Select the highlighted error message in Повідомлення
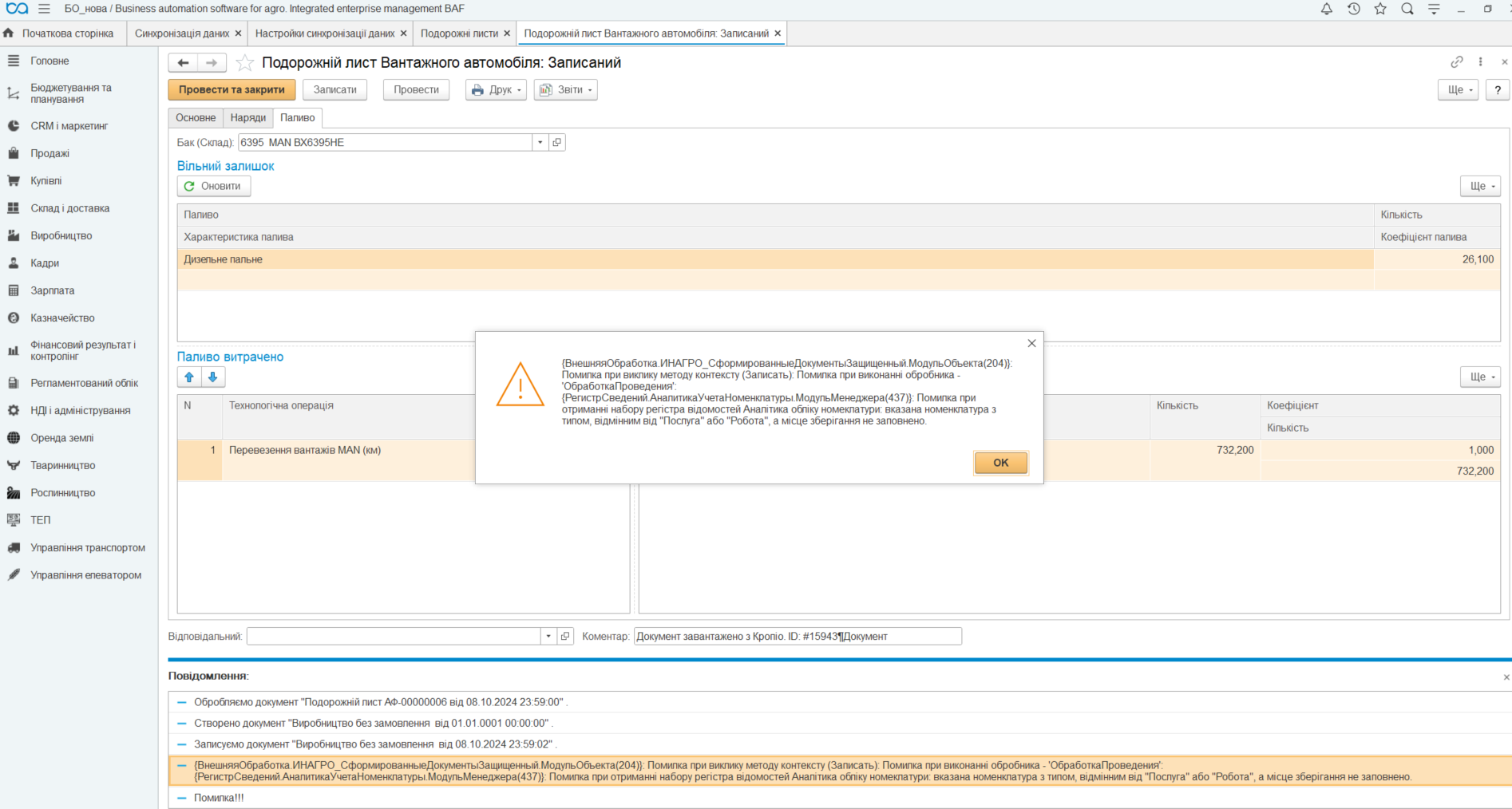This screenshot has height=809, width=1512. pos(840,771)
